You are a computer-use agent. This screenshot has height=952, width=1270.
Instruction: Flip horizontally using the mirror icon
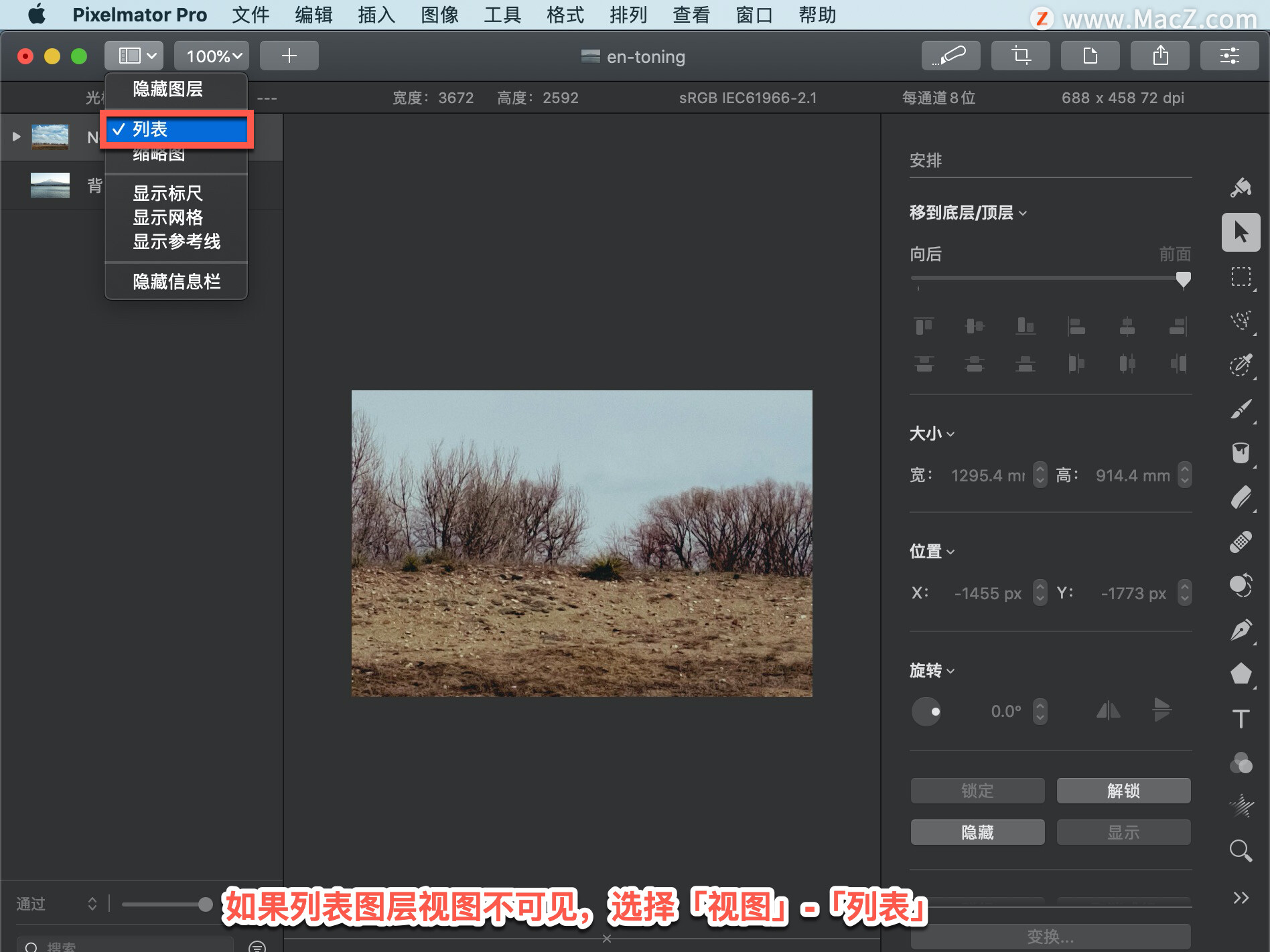pyautogui.click(x=1109, y=710)
